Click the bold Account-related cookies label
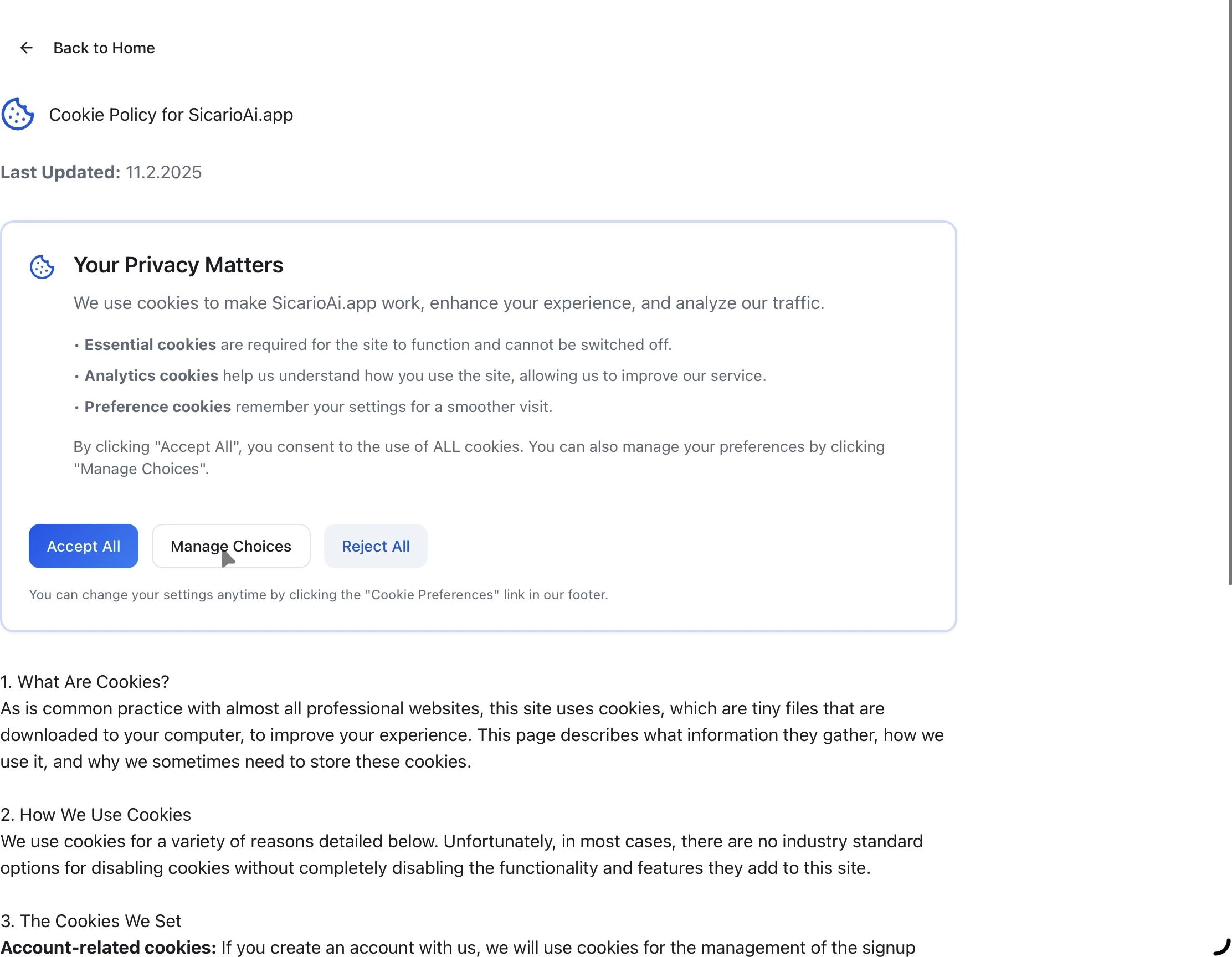Image resolution: width=1232 pixels, height=957 pixels. tap(109, 948)
